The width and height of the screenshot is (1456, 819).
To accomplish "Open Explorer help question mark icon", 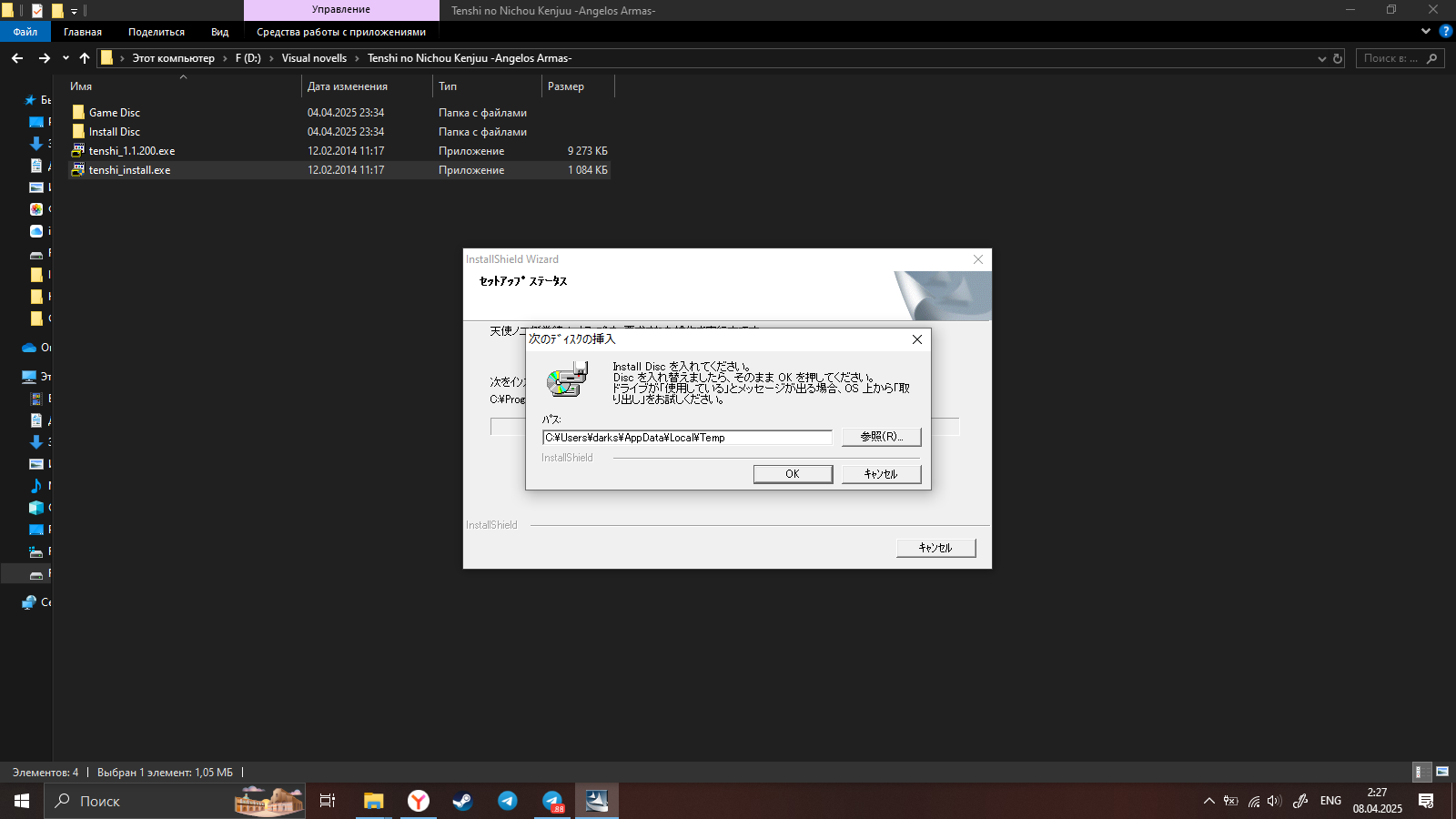I will point(1445,31).
